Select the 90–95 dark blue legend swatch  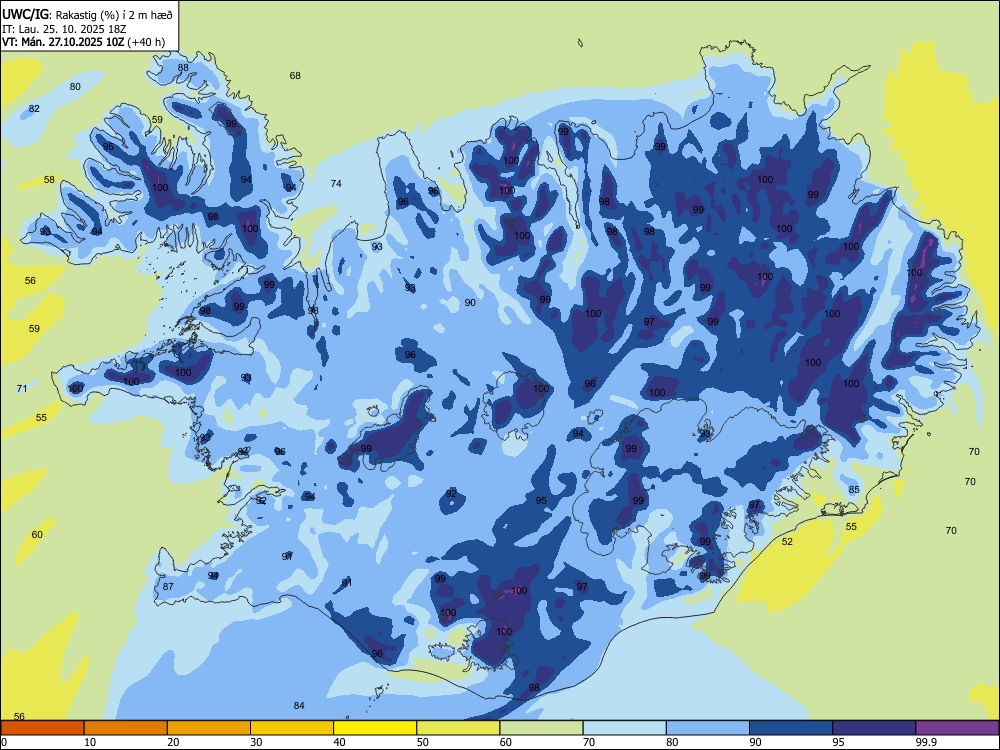coord(791,728)
